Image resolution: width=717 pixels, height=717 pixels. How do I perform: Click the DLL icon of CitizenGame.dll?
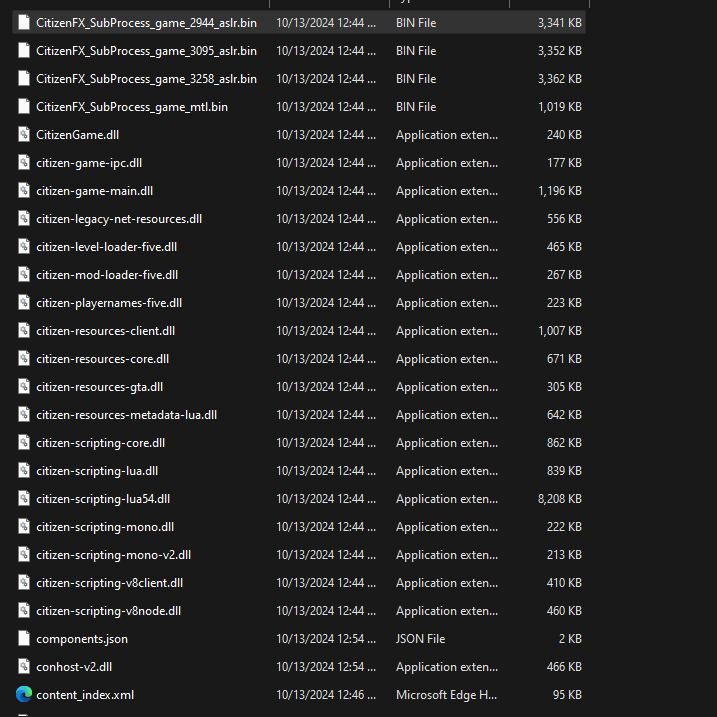(24, 134)
